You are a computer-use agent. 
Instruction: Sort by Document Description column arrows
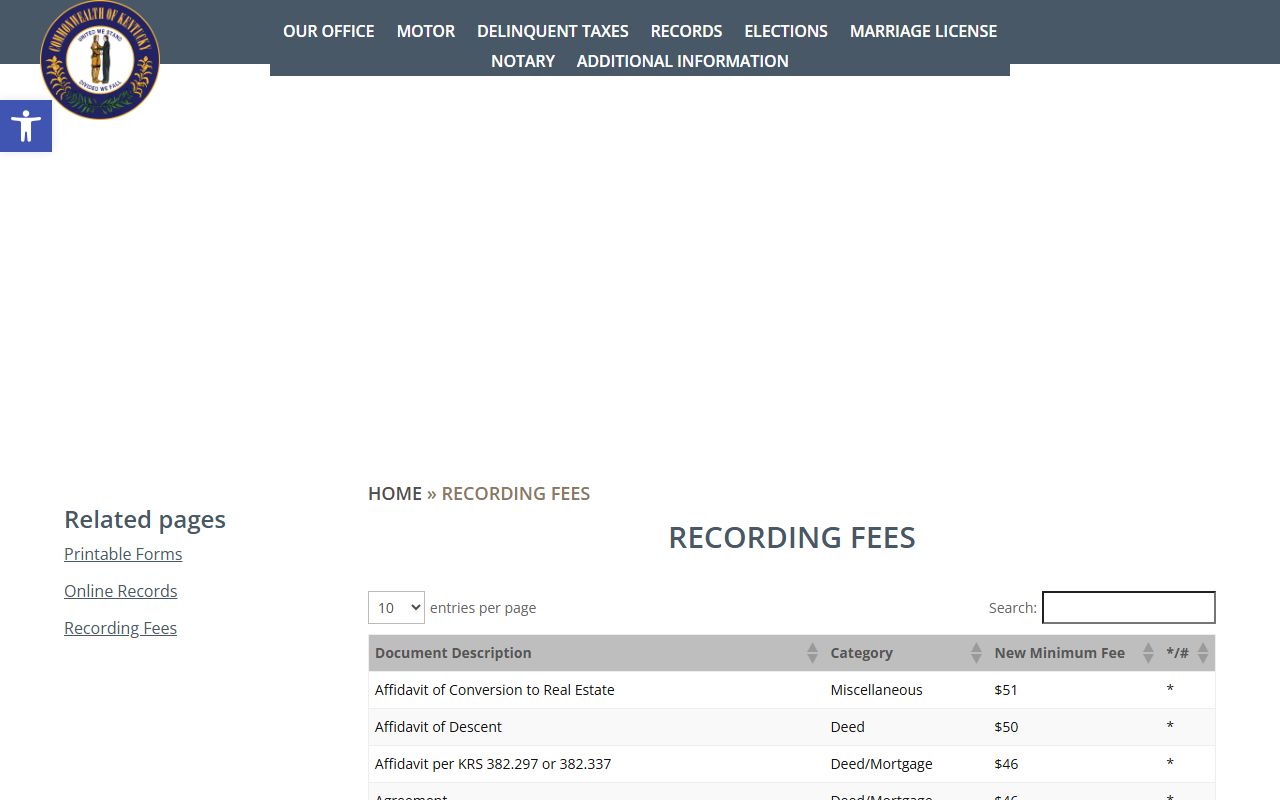pyautogui.click(x=812, y=653)
